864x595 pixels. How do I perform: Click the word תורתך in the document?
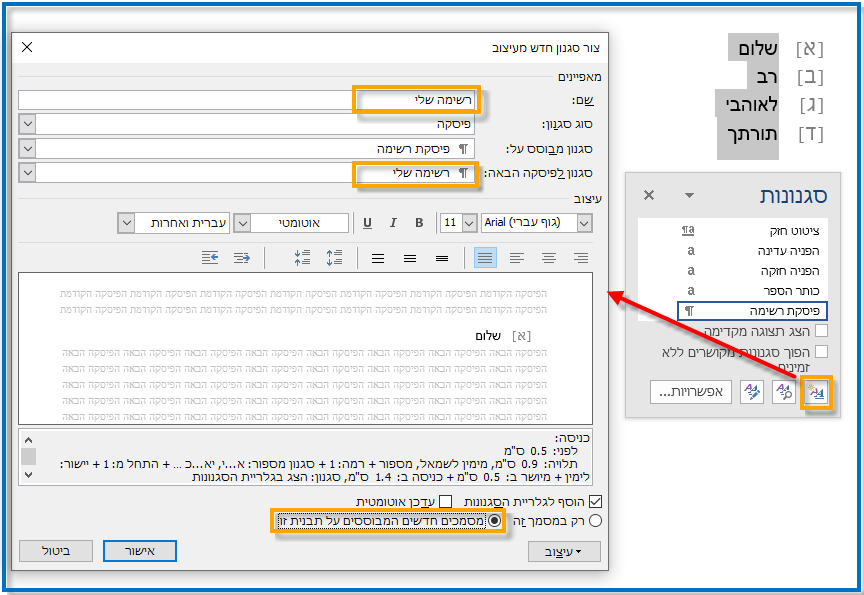click(753, 134)
